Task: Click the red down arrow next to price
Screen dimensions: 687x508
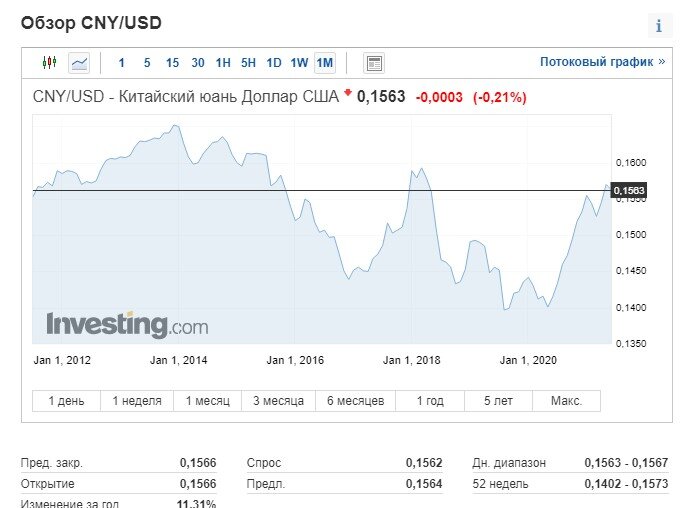Action: (348, 92)
